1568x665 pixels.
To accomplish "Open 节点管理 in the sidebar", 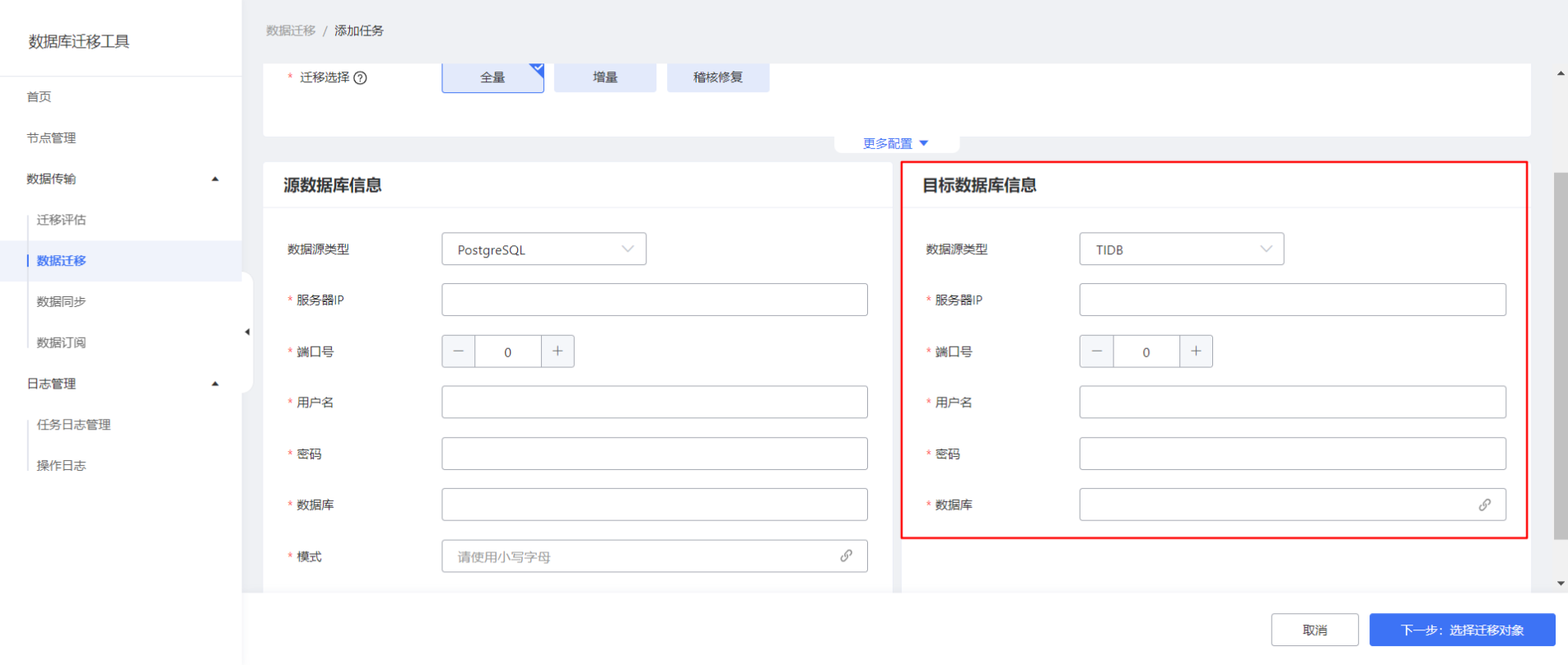I will pyautogui.click(x=51, y=138).
